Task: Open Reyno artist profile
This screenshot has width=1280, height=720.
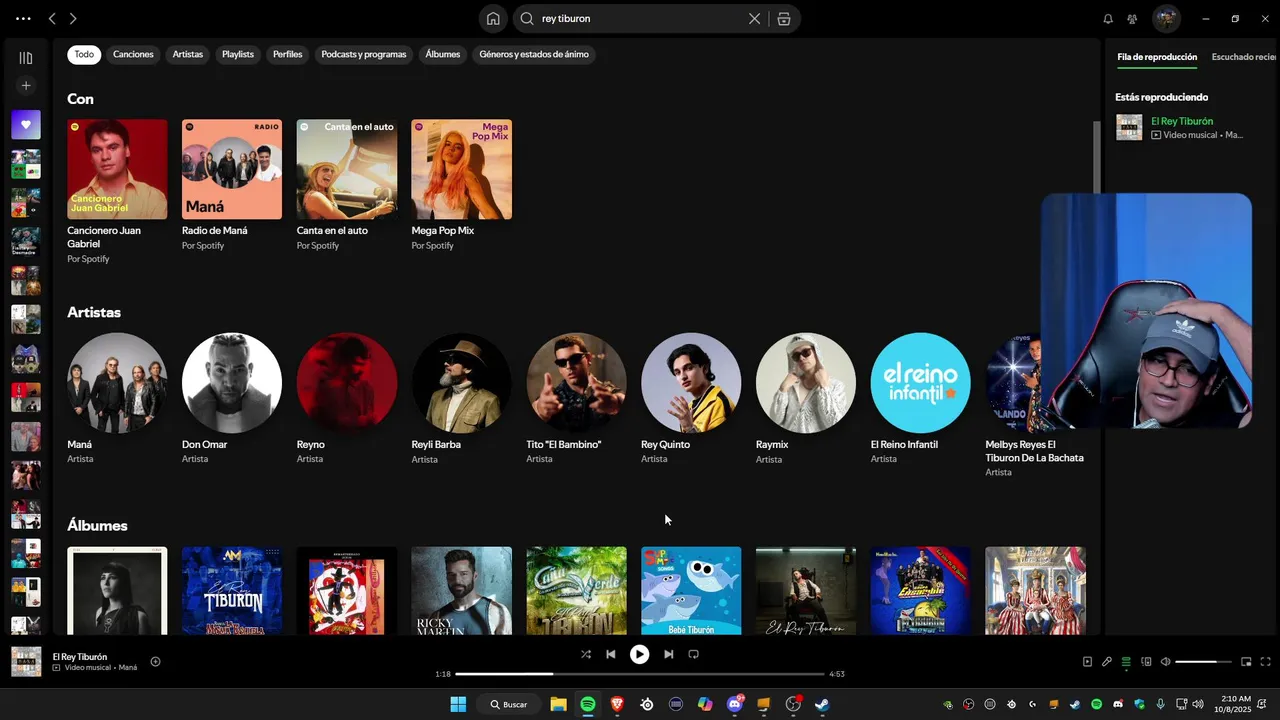Action: click(347, 383)
